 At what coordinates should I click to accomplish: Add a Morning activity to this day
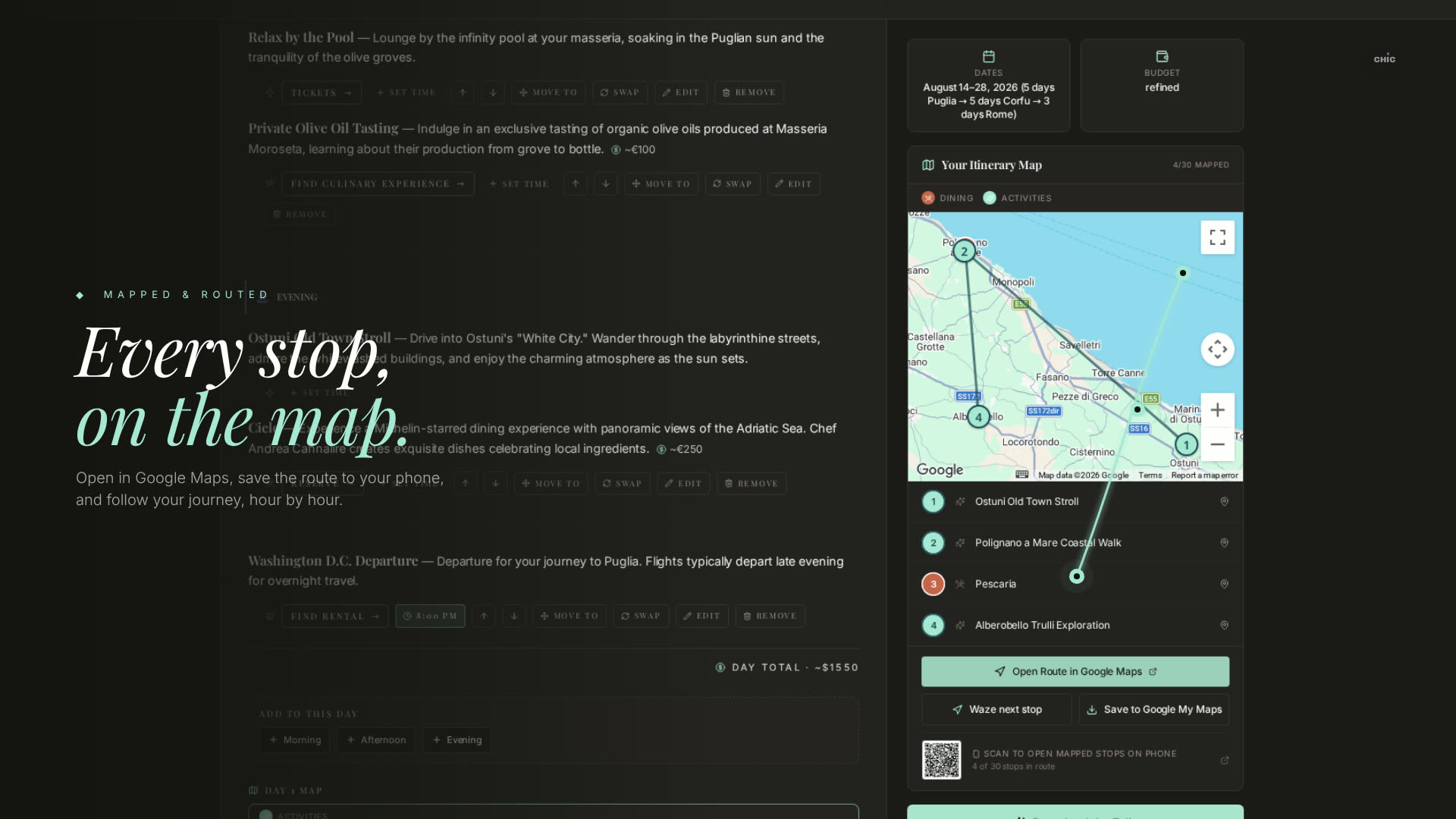coord(296,740)
